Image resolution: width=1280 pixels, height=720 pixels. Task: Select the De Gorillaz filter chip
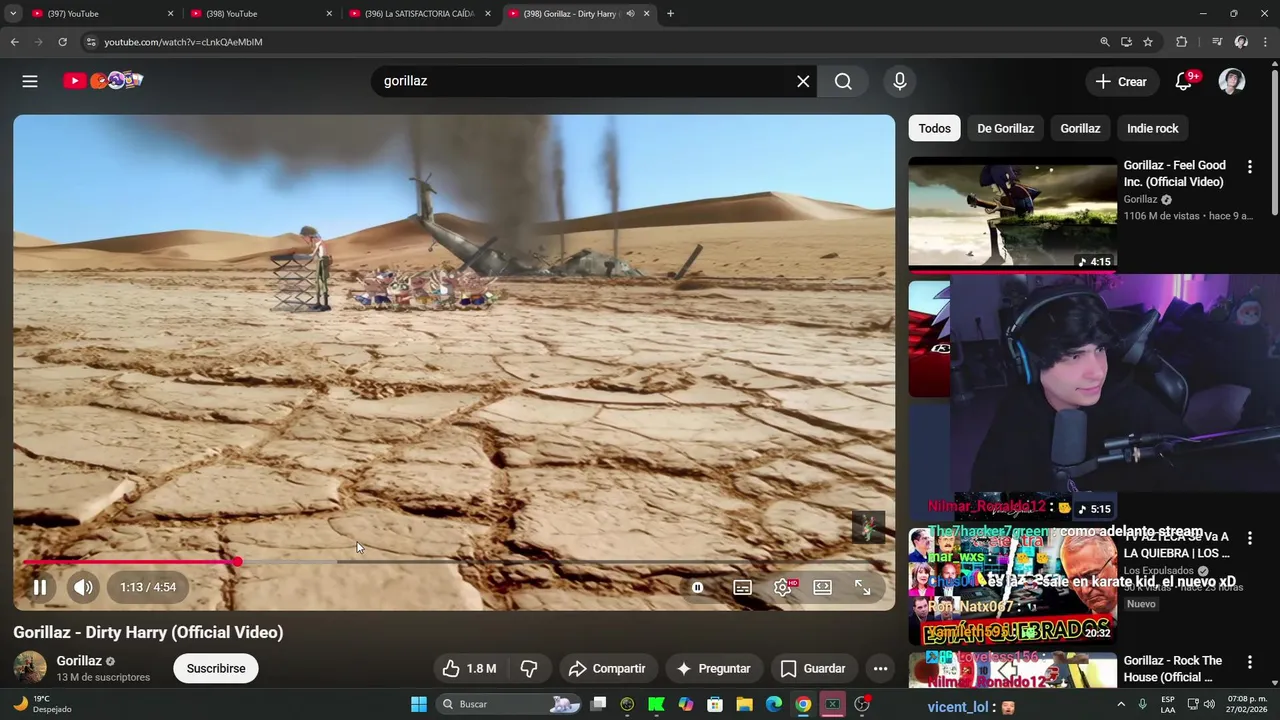coord(1005,128)
